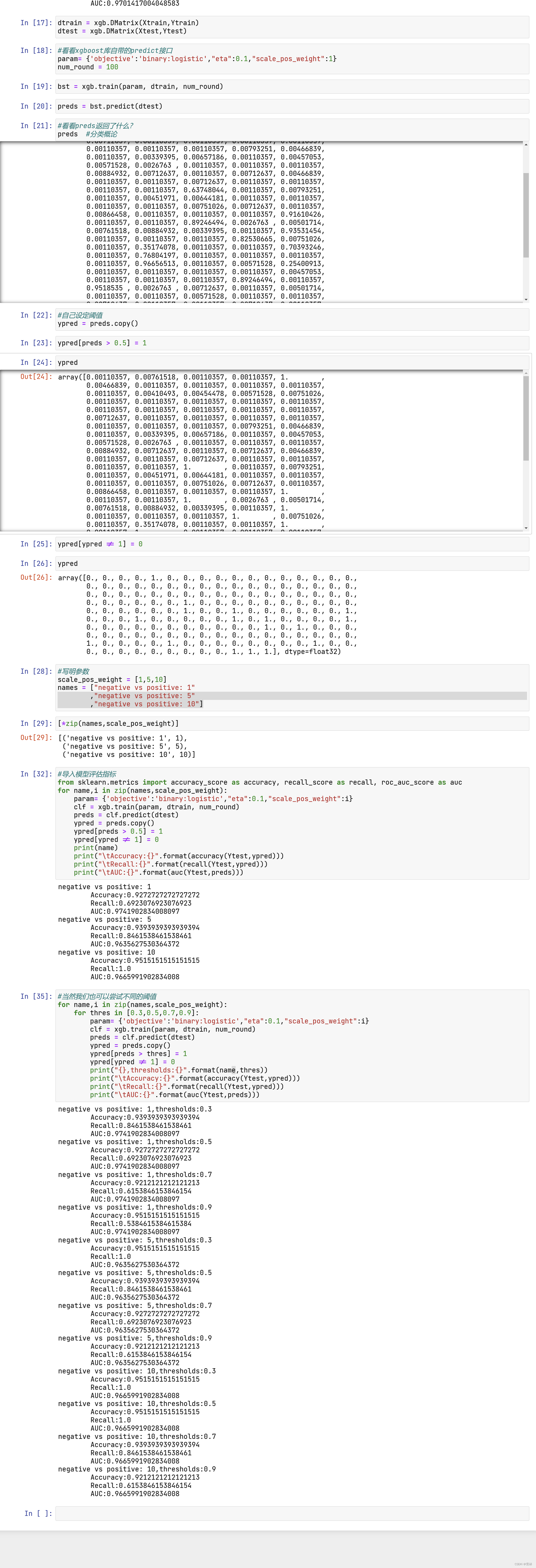Viewport: 536px width, 1568px height.
Task: Click the scale_pos_weight = [1,5,10] line
Action: click(x=112, y=679)
